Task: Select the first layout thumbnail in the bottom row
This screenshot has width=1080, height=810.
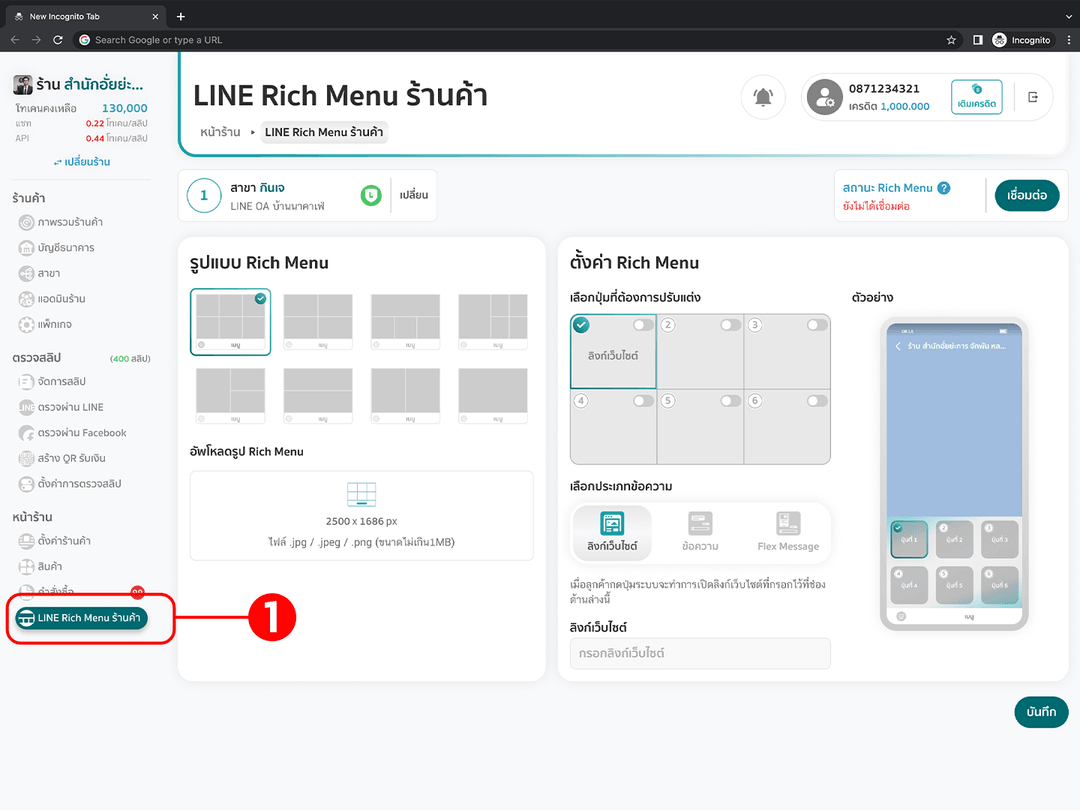Action: coord(230,395)
